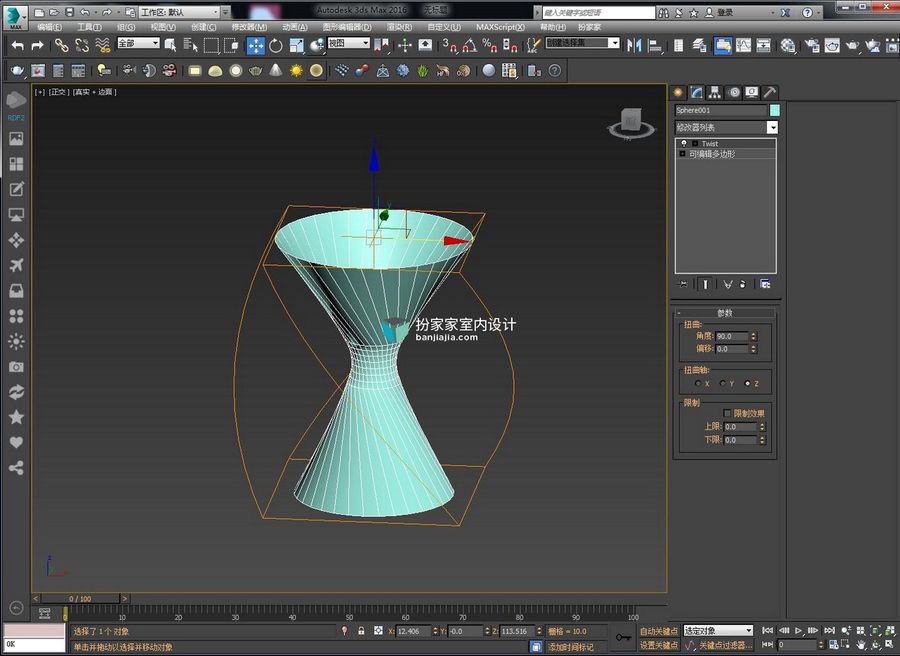Click the Unlink Selection tool

[82, 45]
